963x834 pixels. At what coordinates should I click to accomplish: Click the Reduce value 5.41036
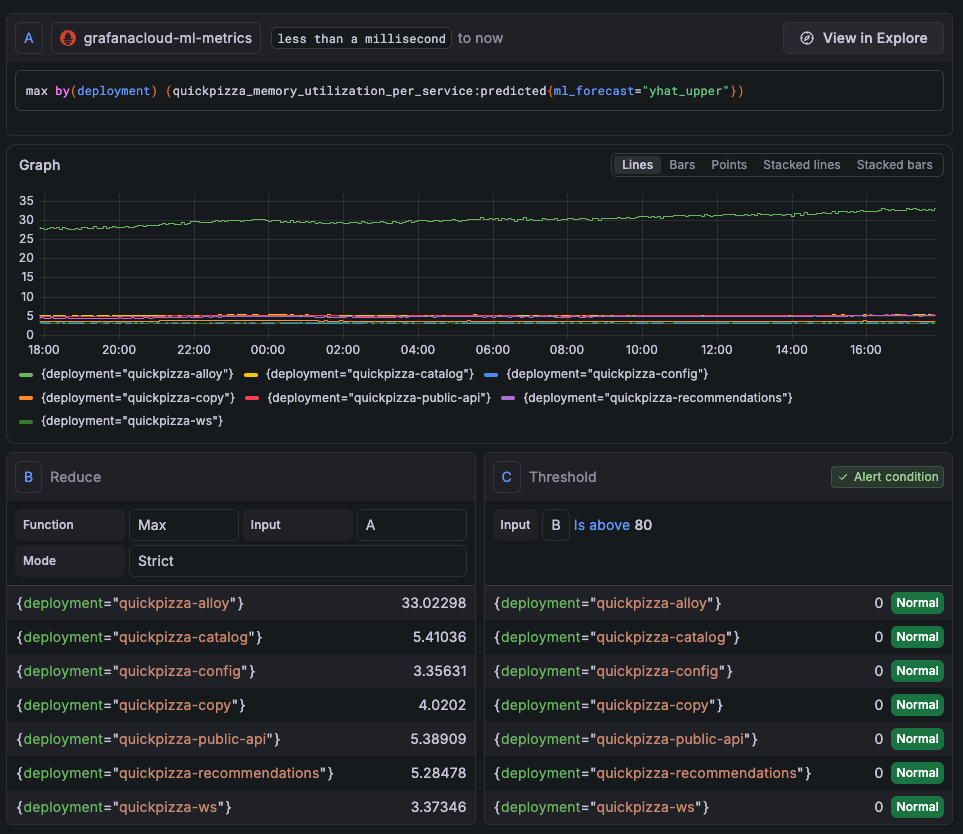(x=439, y=637)
